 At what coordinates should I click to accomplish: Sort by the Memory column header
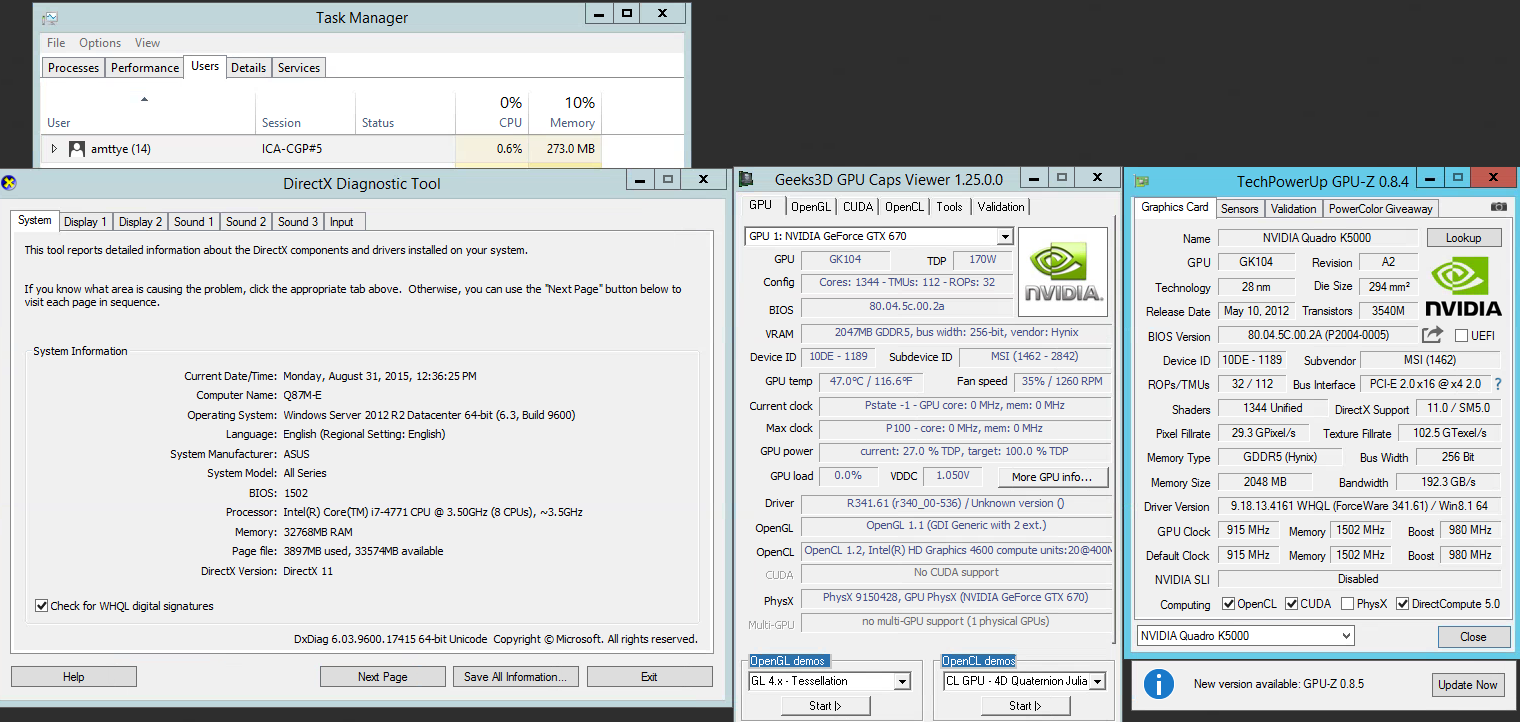tap(565, 112)
